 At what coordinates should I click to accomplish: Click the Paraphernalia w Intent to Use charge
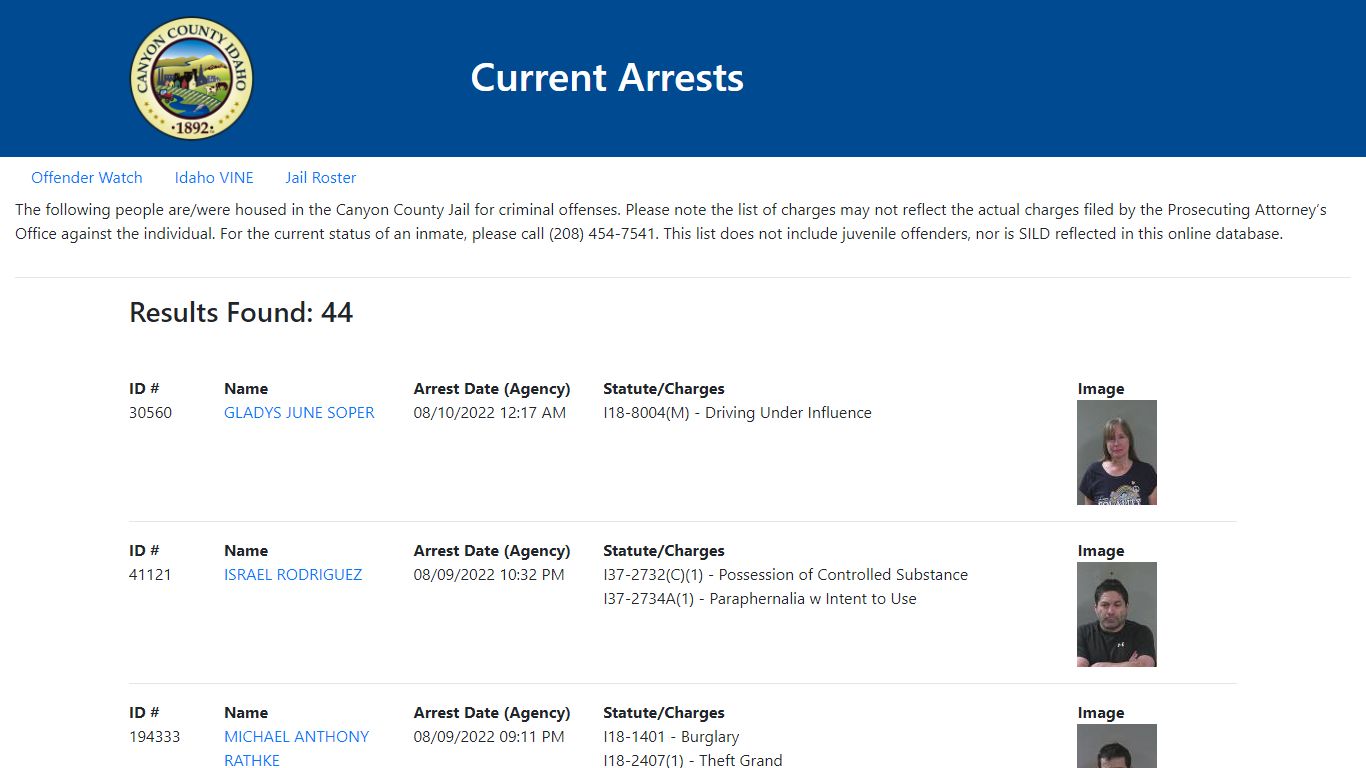pos(760,599)
